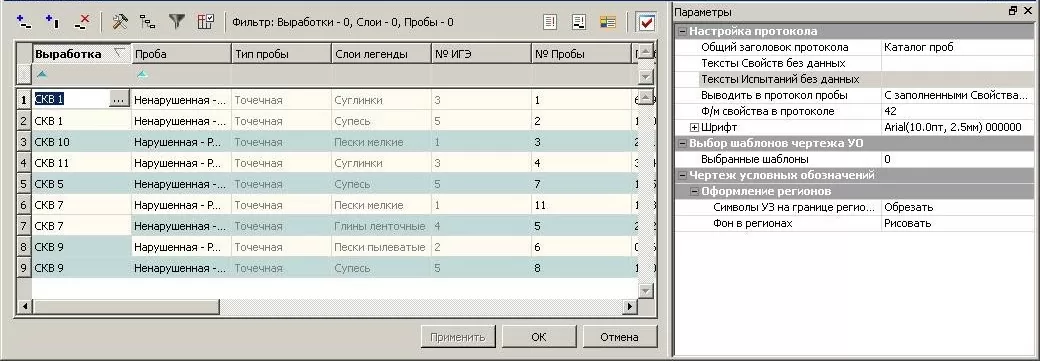Sort by the Выработка column header

[81, 54]
